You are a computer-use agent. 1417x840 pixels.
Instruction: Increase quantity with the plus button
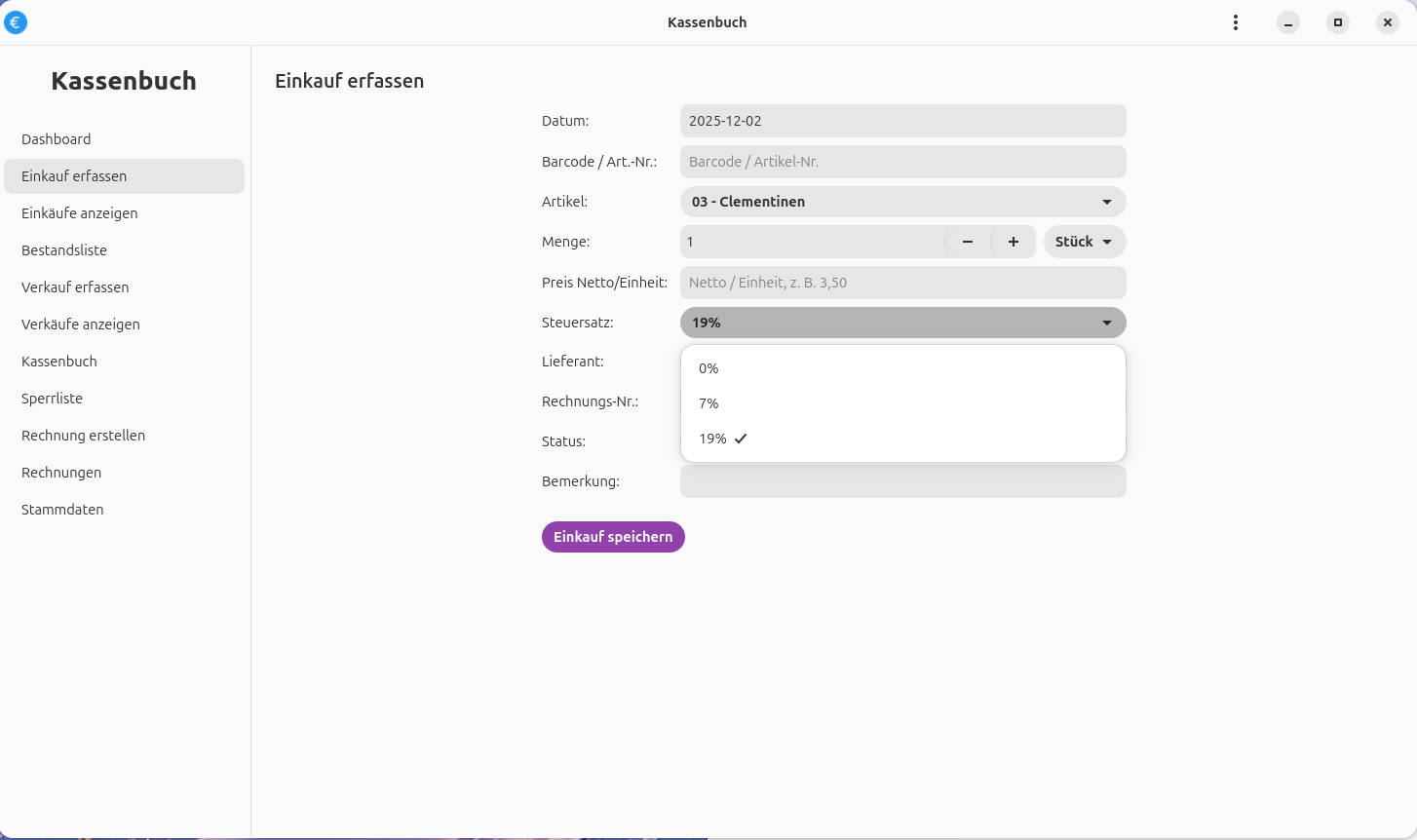click(x=1013, y=242)
